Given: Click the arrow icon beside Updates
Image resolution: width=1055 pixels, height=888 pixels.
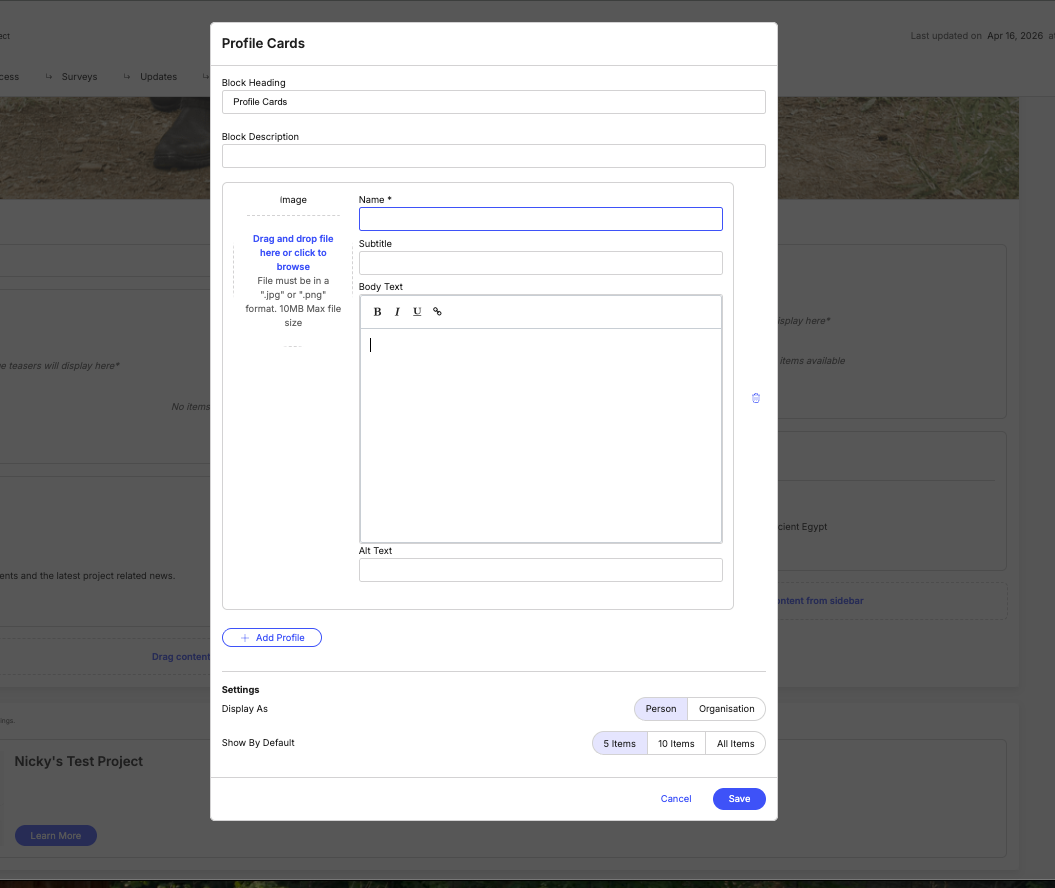Looking at the screenshot, I should pyautogui.click(x=126, y=76).
